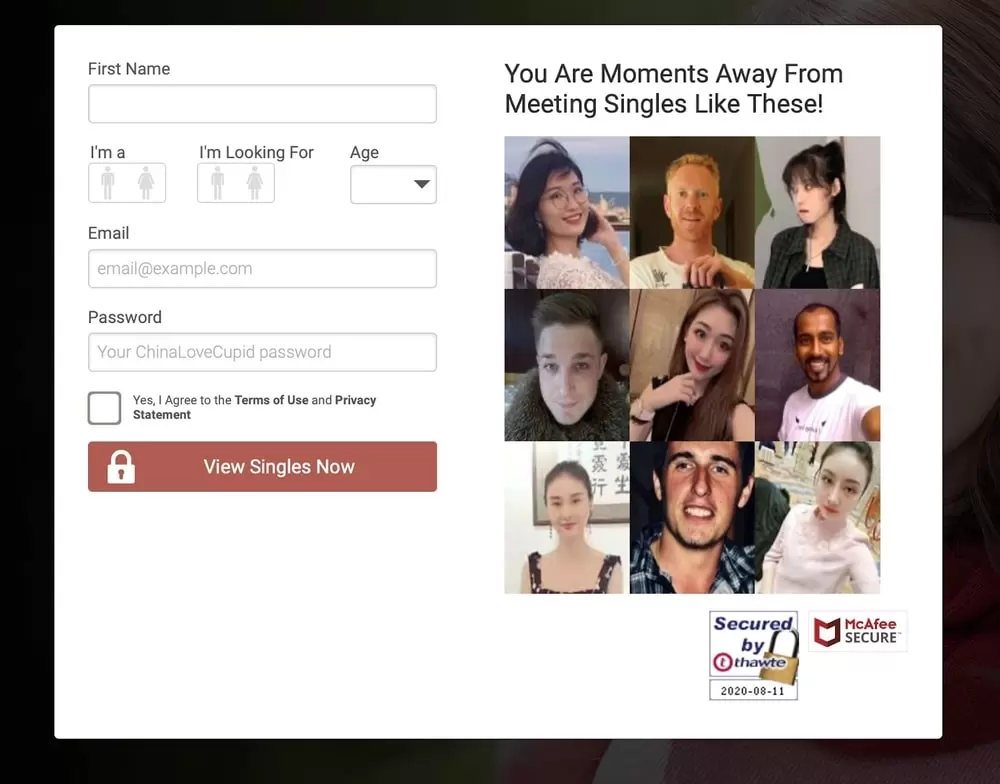Choose male icon under I'm Looking For
This screenshot has width=1000, height=784.
(x=217, y=183)
